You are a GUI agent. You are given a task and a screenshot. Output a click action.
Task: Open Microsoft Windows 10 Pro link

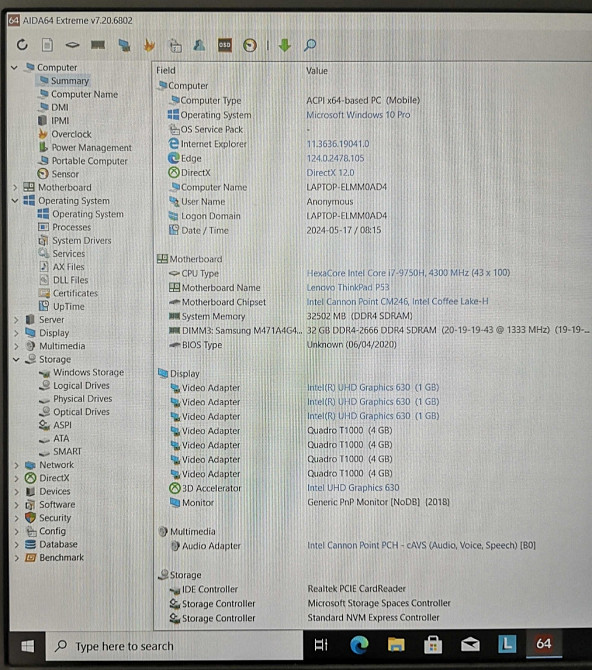[x=358, y=115]
